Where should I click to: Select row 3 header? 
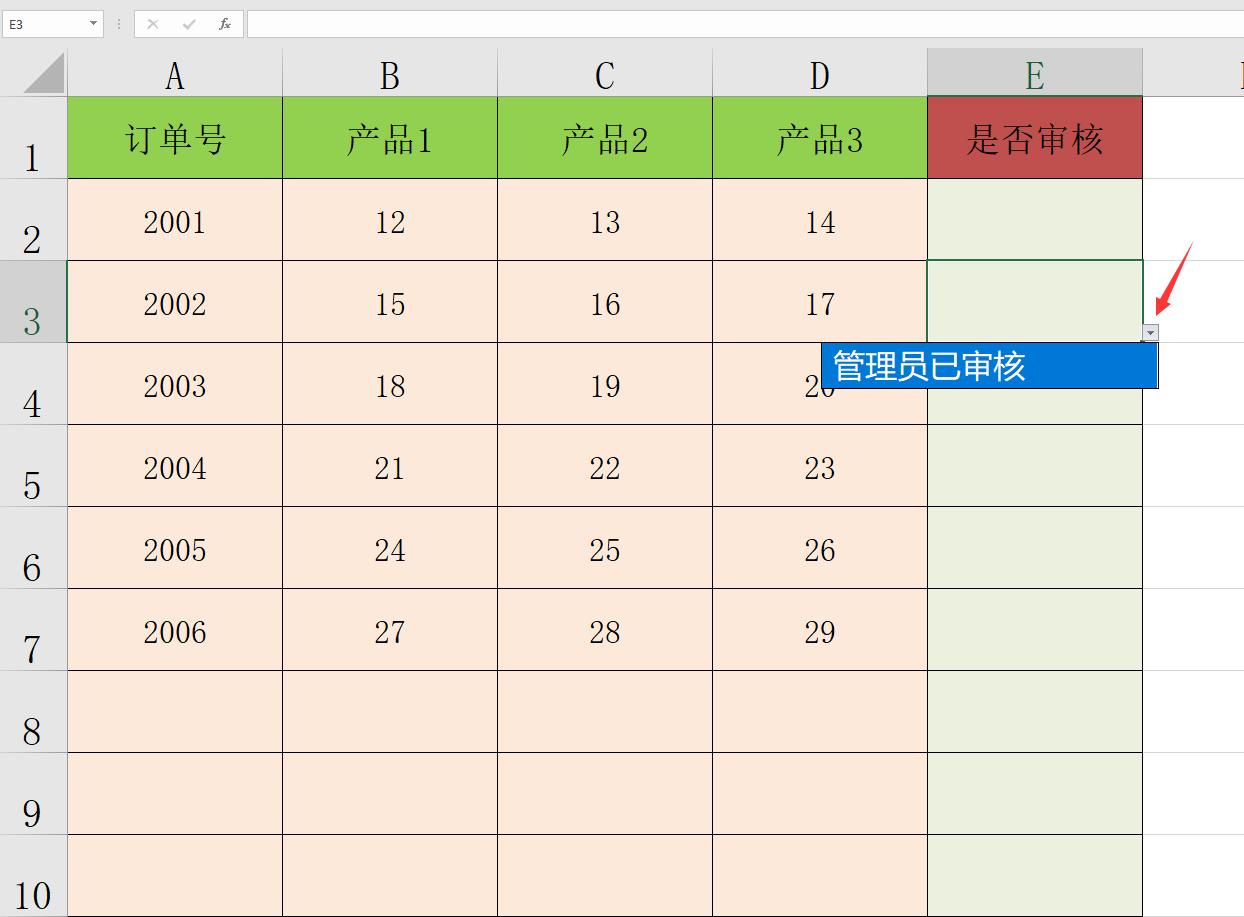33,303
